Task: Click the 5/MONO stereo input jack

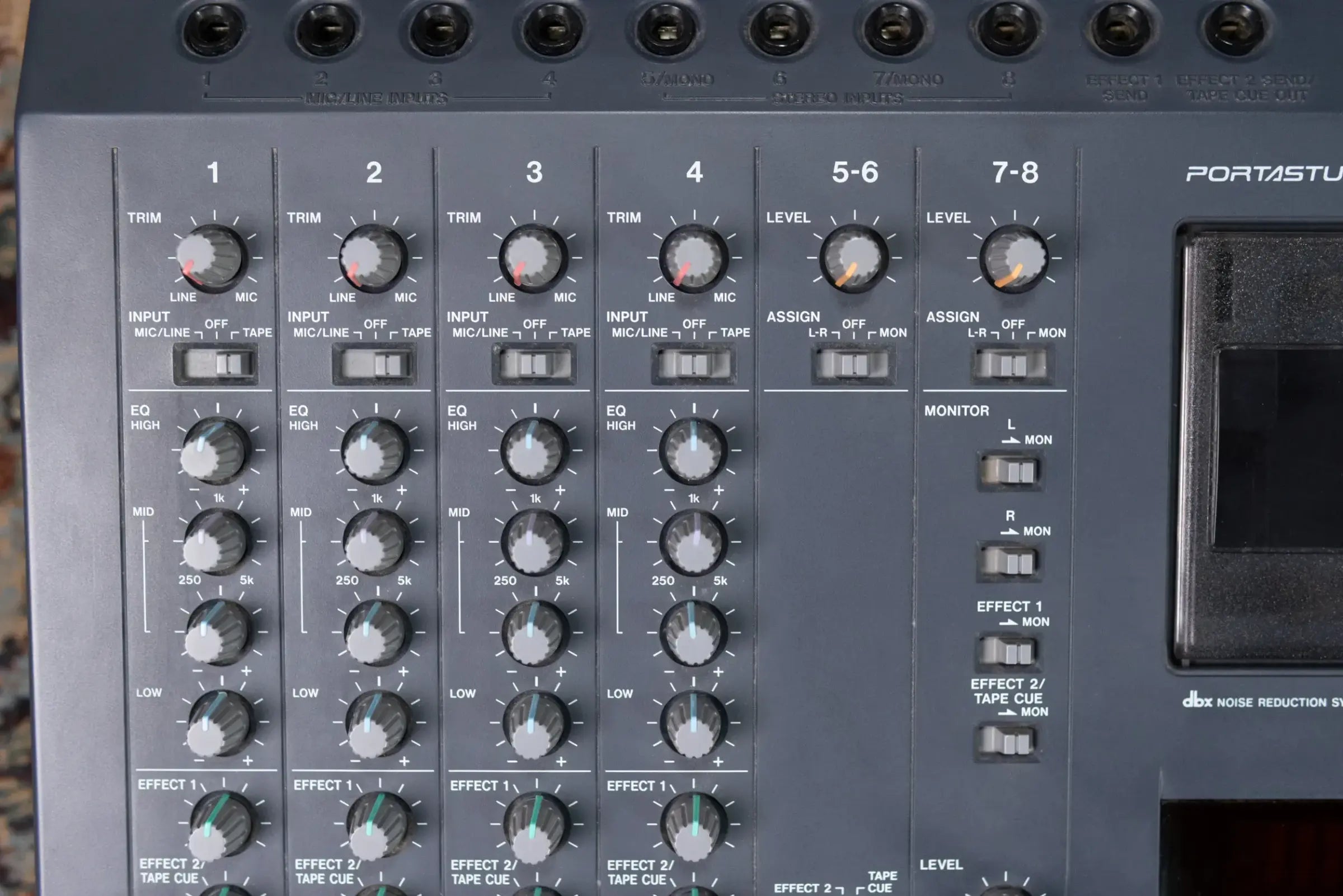Action: [x=666, y=28]
